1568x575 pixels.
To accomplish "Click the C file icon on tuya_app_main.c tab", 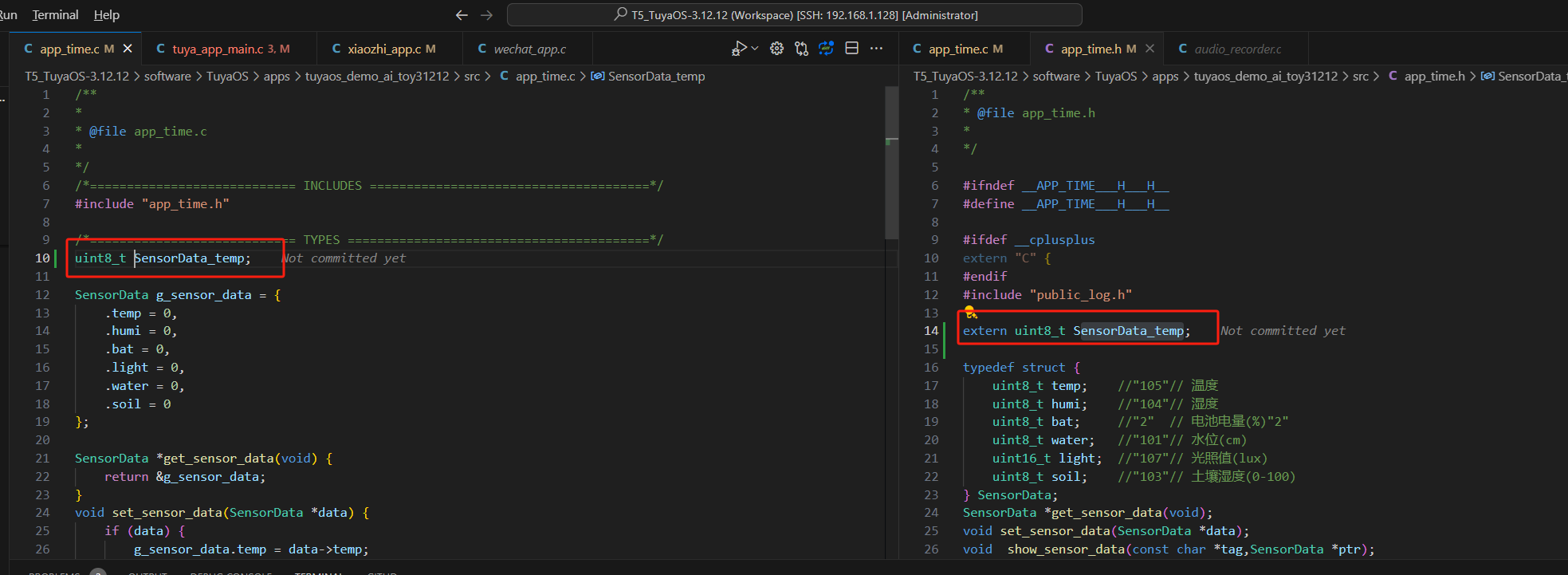I will pyautogui.click(x=160, y=49).
